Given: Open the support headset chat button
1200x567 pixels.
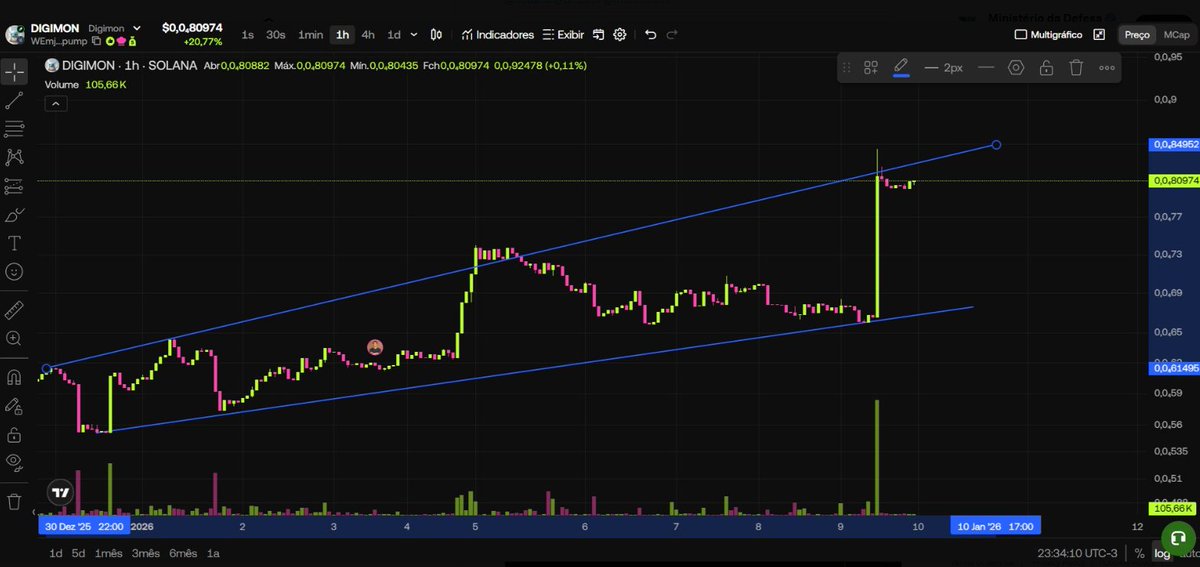Looking at the screenshot, I should click(x=1177, y=537).
